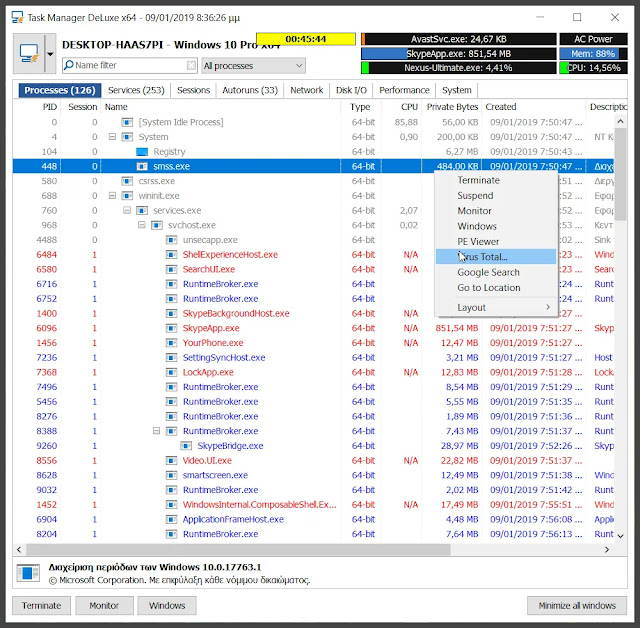640x628 pixels.
Task: Select Monitor in the context menu
Action: pyautogui.click(x=496, y=211)
